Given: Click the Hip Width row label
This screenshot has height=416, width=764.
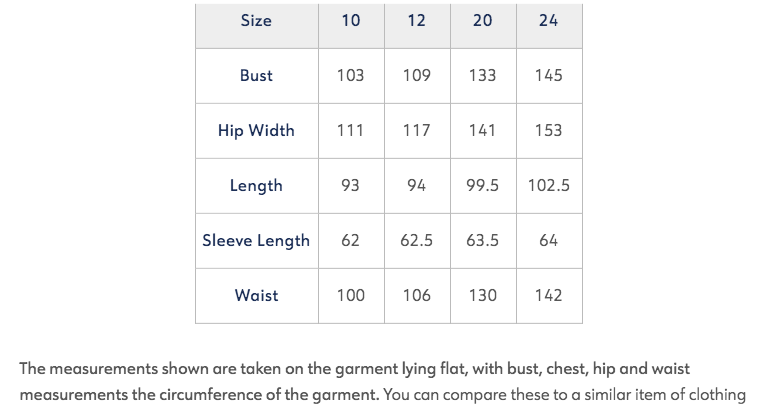Looking at the screenshot, I should click(257, 131).
